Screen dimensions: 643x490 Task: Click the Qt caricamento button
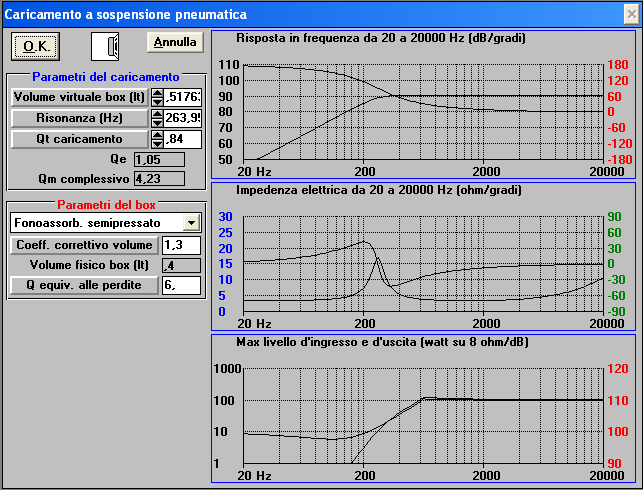[x=79, y=139]
